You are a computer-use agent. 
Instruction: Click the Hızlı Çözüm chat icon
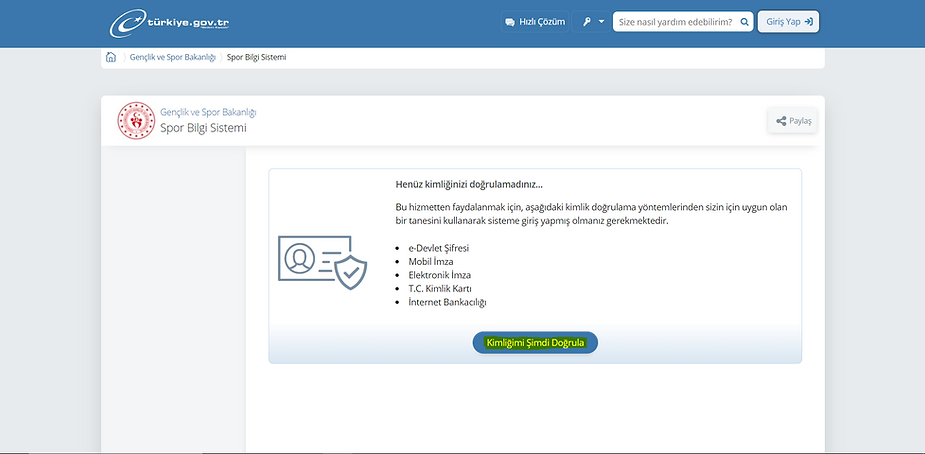pyautogui.click(x=510, y=22)
